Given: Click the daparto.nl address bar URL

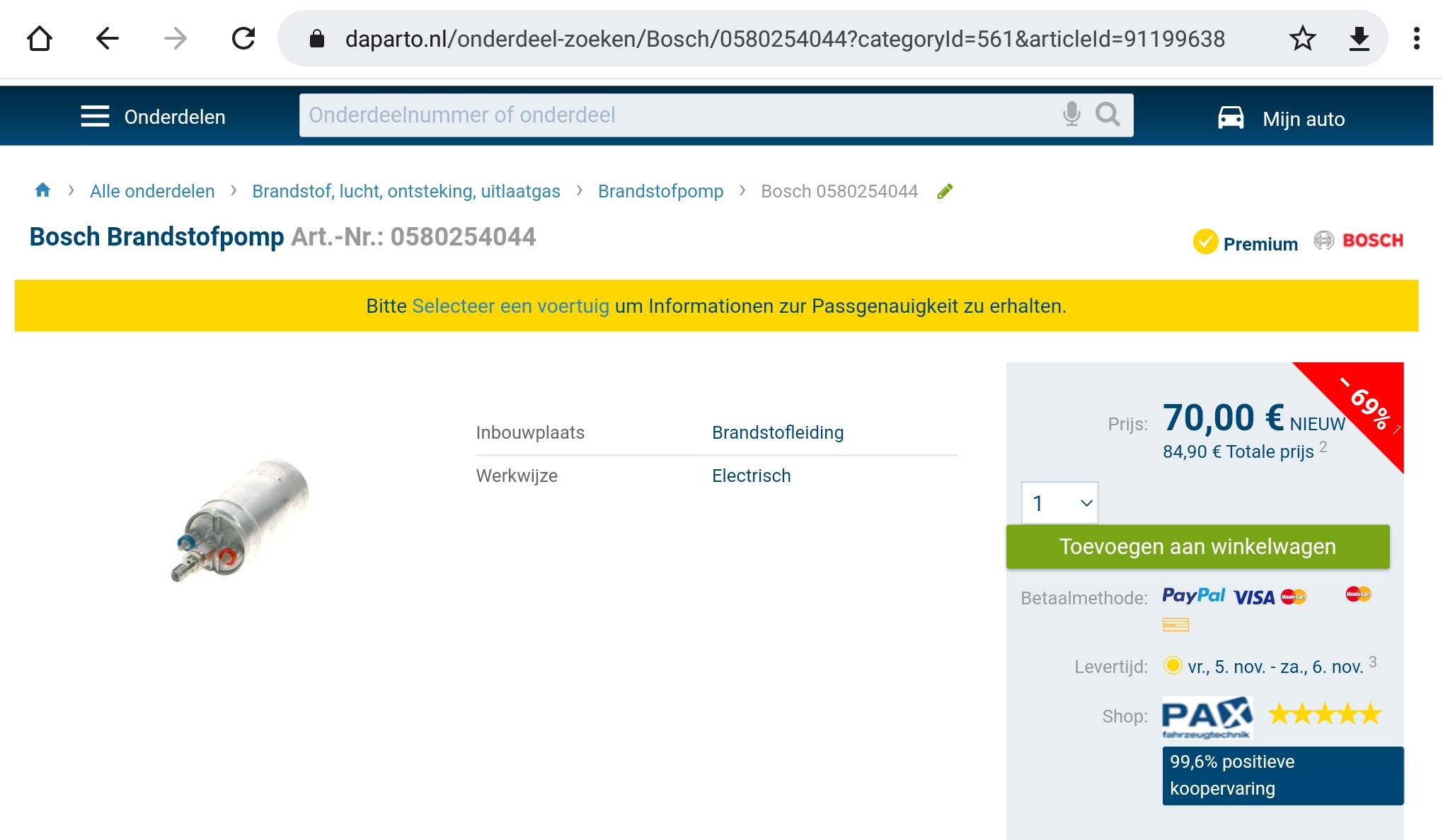Looking at the screenshot, I should point(785,39).
